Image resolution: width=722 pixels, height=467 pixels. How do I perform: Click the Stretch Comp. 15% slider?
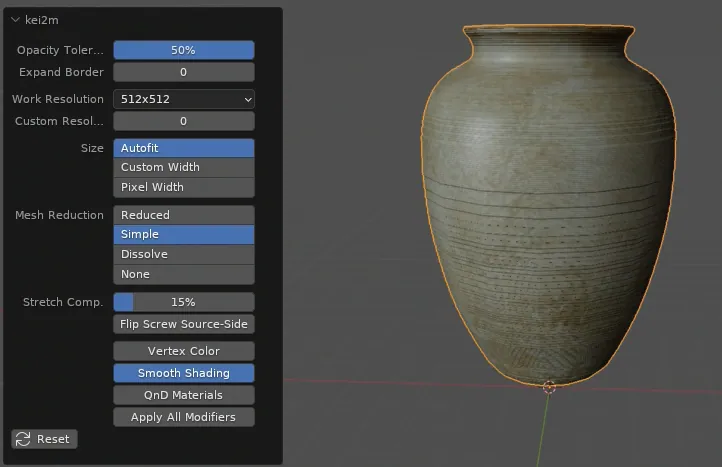(x=184, y=302)
